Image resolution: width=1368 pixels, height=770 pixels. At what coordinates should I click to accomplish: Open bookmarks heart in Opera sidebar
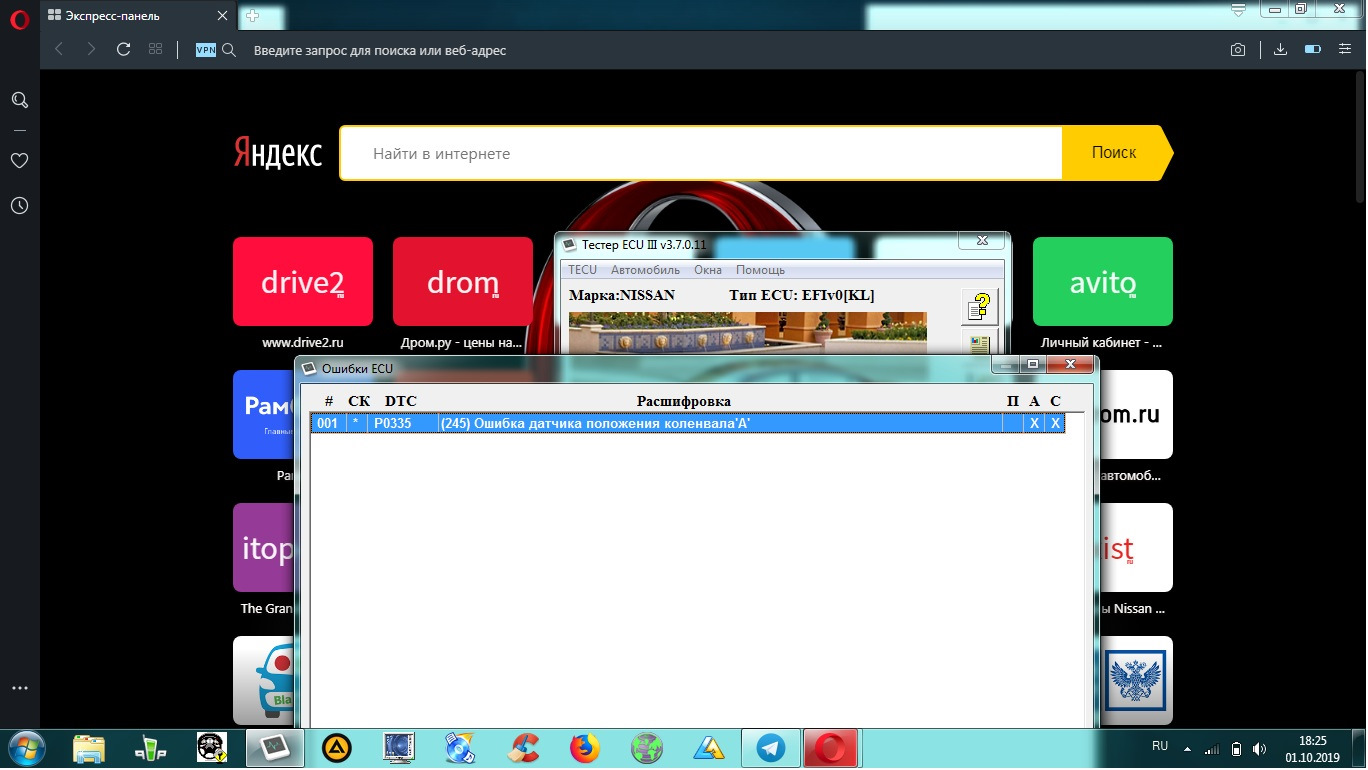[x=19, y=160]
